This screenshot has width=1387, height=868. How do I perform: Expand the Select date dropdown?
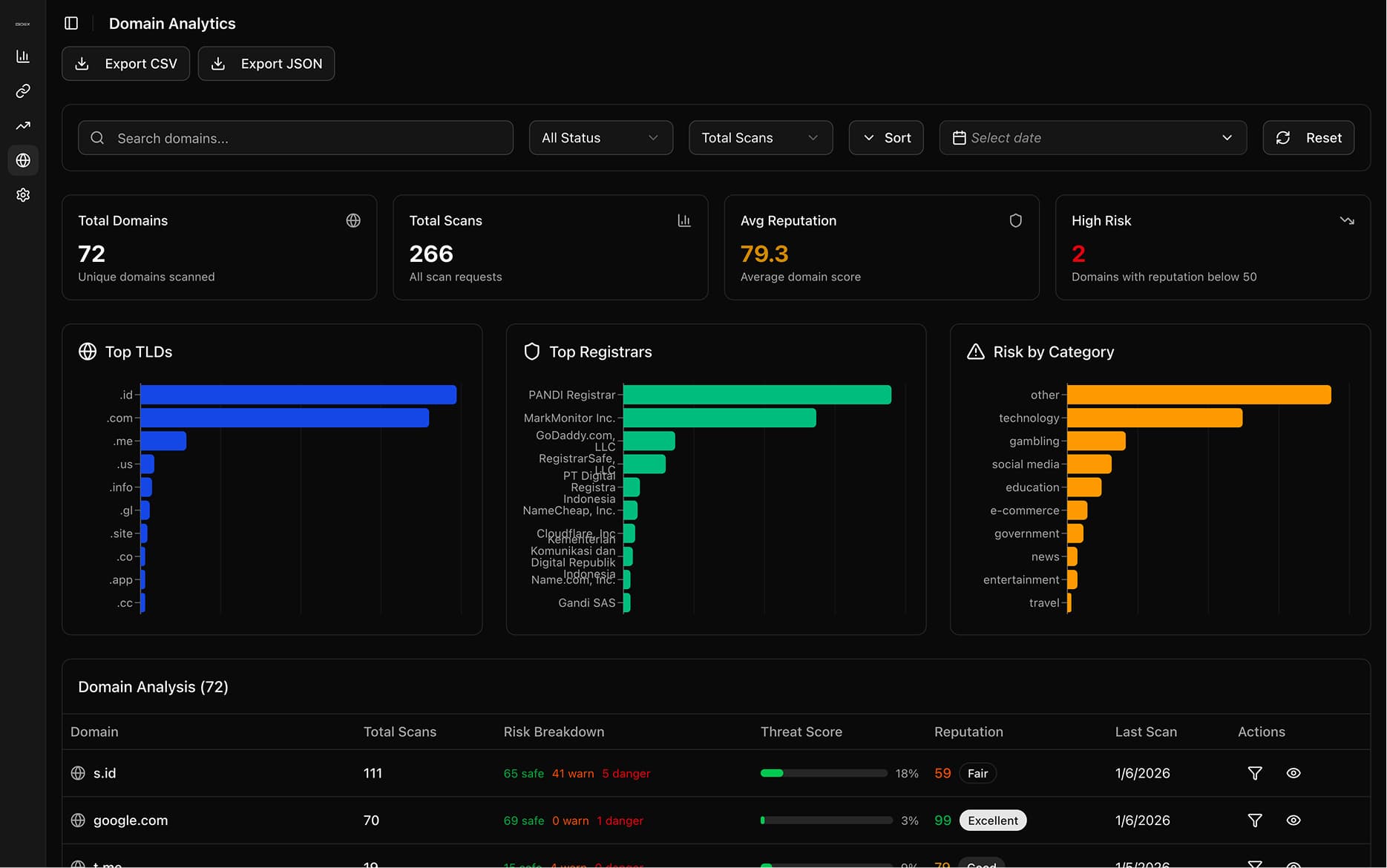[x=1226, y=137]
